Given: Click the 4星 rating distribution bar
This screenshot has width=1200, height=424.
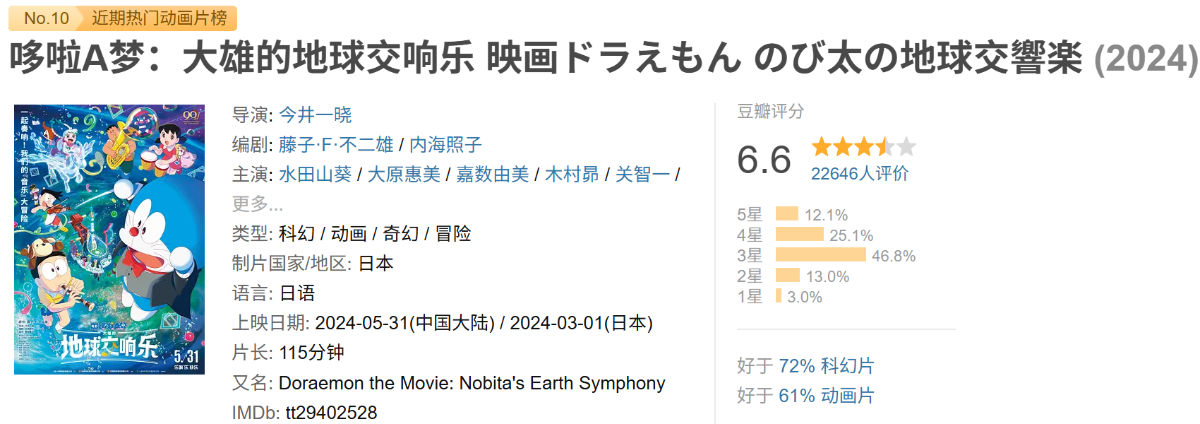Looking at the screenshot, I should click(800, 235).
